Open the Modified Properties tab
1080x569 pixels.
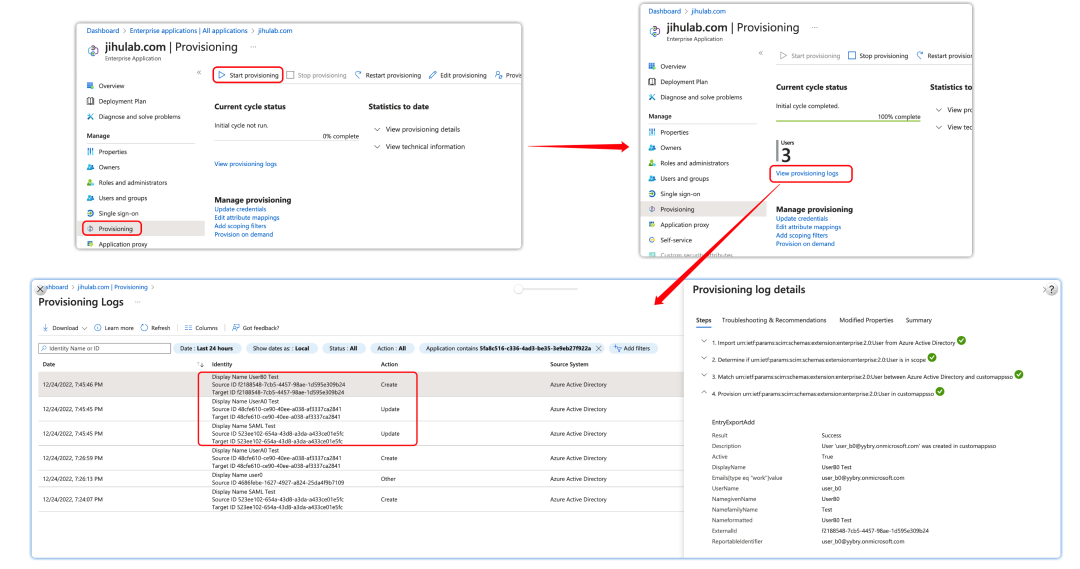tap(866, 320)
